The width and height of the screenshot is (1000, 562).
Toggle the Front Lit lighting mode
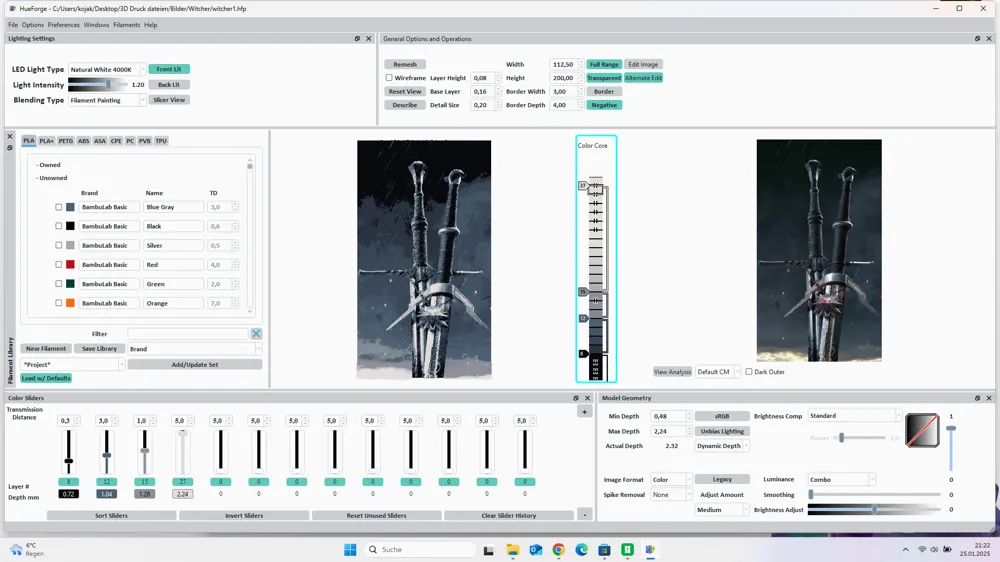tap(169, 69)
